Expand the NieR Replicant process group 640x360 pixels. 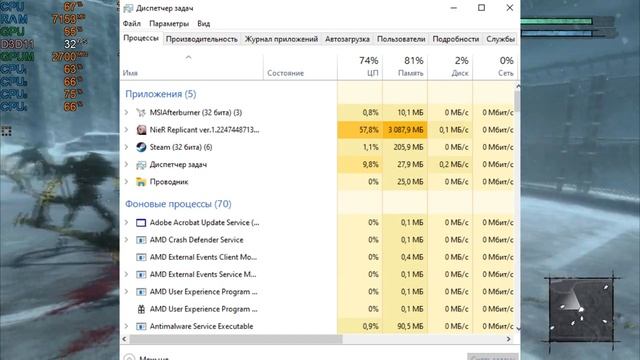point(127,129)
